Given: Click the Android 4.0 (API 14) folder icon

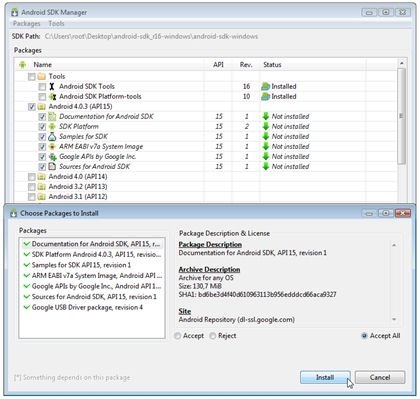Looking at the screenshot, I should [x=42, y=177].
